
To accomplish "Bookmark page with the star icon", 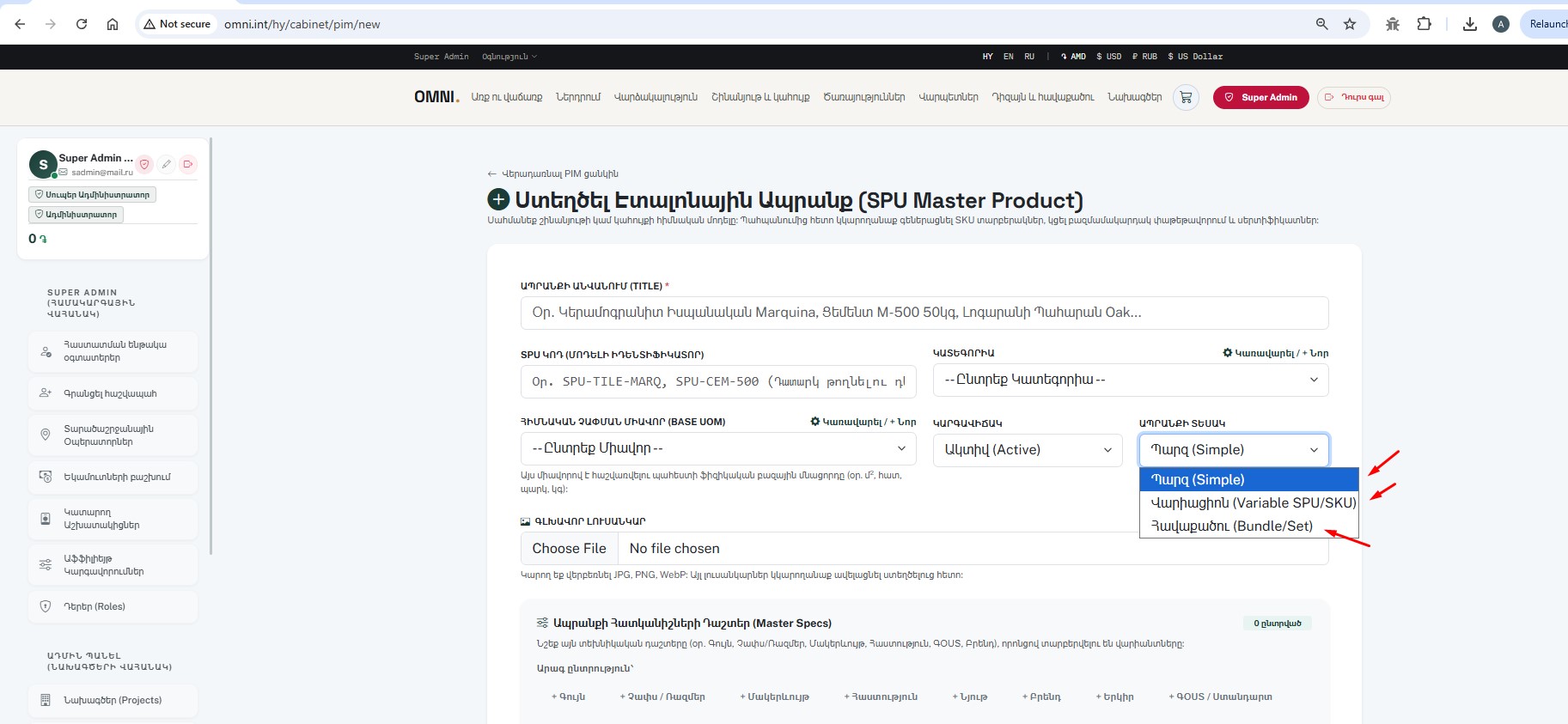I will point(1350,24).
